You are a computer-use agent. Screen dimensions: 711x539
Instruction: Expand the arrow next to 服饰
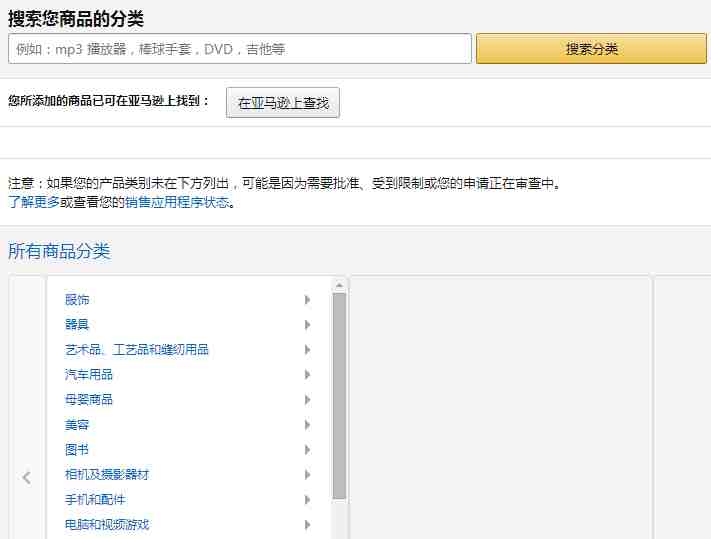307,300
